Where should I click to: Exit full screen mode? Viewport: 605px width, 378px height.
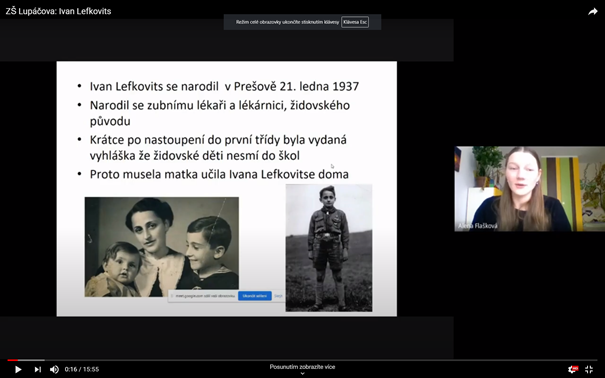[x=589, y=369]
